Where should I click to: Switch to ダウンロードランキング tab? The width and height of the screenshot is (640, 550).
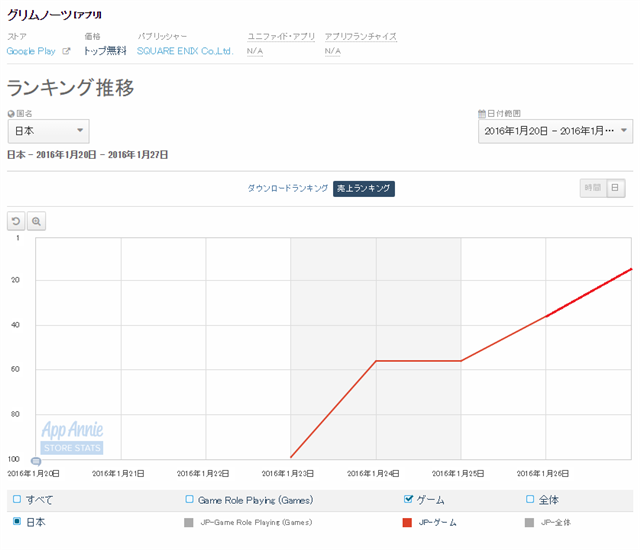(287, 188)
